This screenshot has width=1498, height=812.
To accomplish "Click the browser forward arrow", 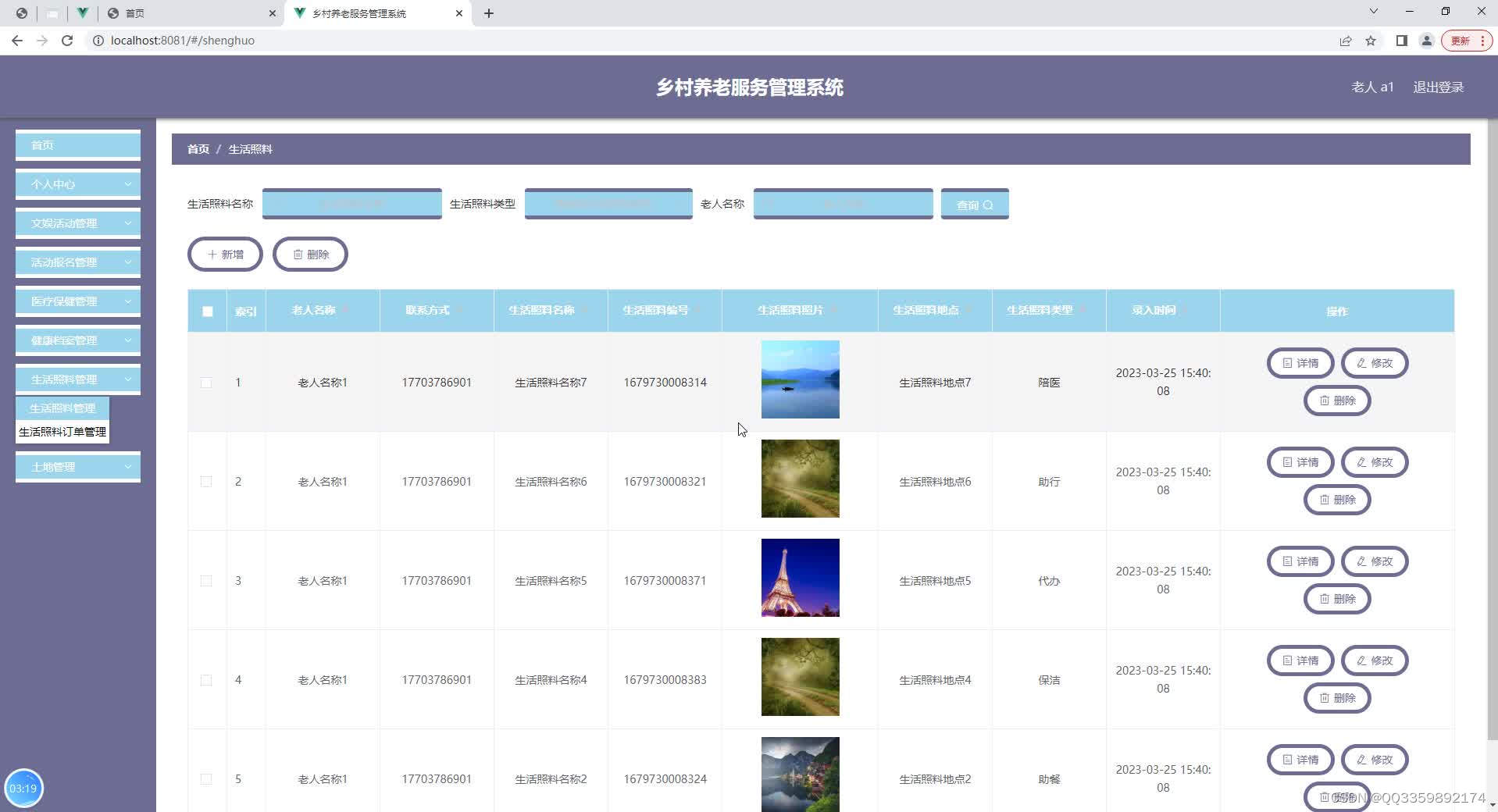I will click(x=42, y=41).
